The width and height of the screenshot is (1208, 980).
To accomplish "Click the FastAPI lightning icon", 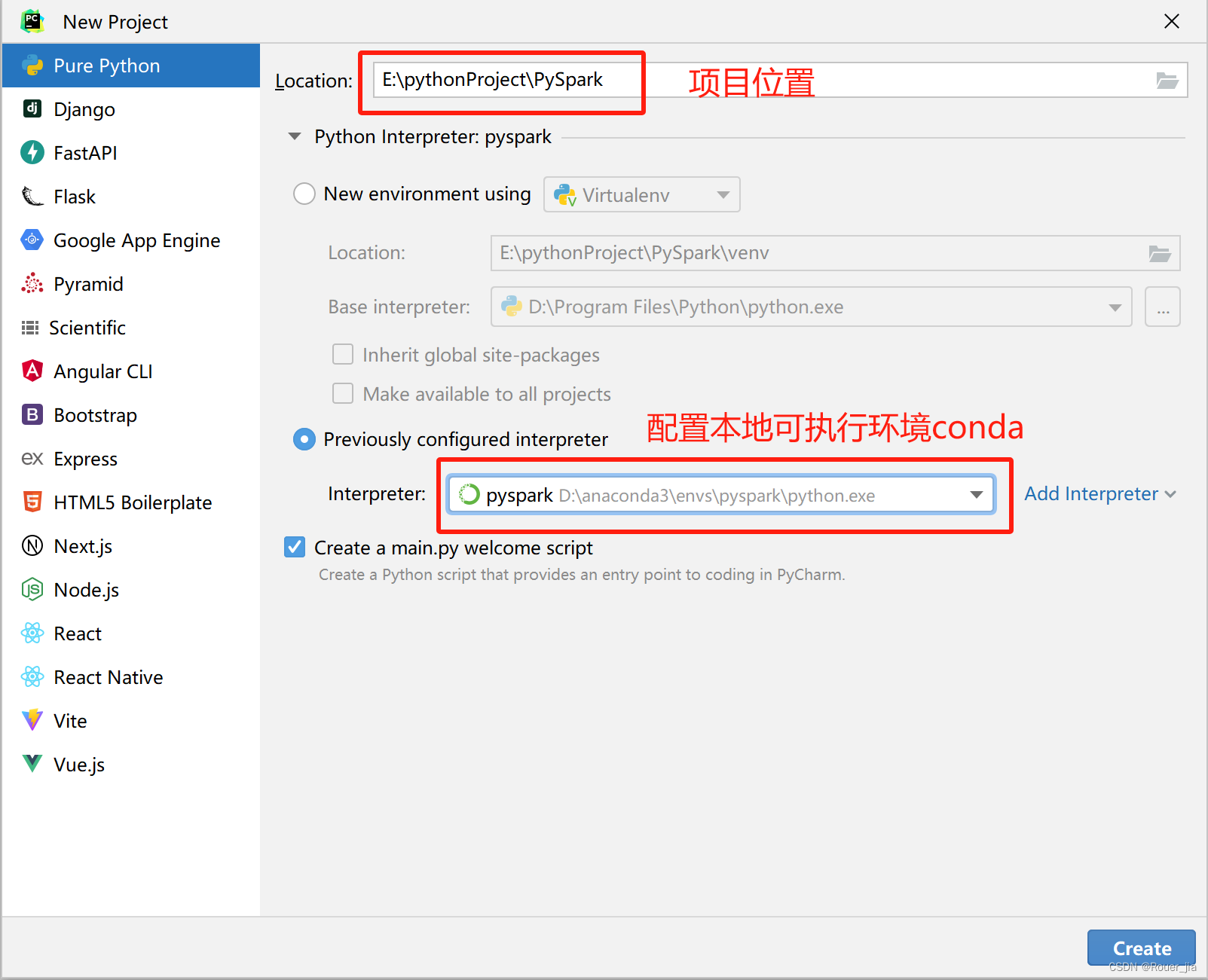I will click(32, 152).
